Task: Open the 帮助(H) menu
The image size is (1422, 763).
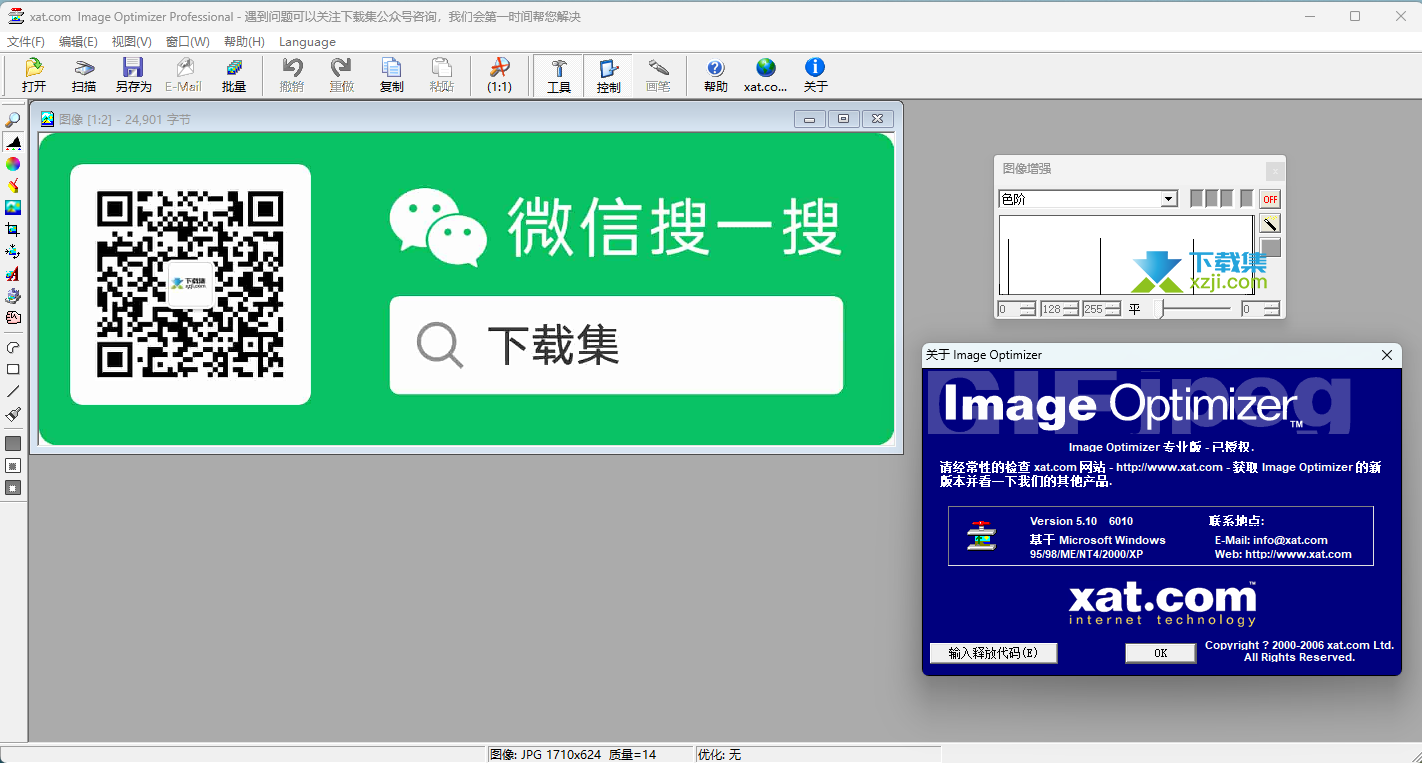Action: (244, 42)
